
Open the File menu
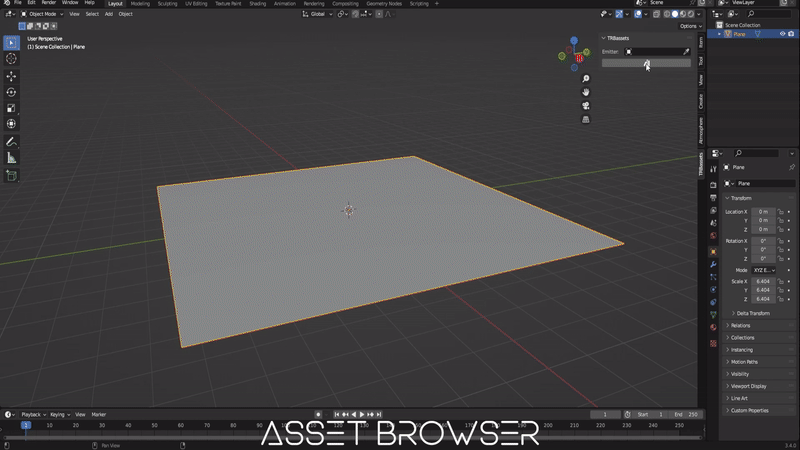point(18,3)
